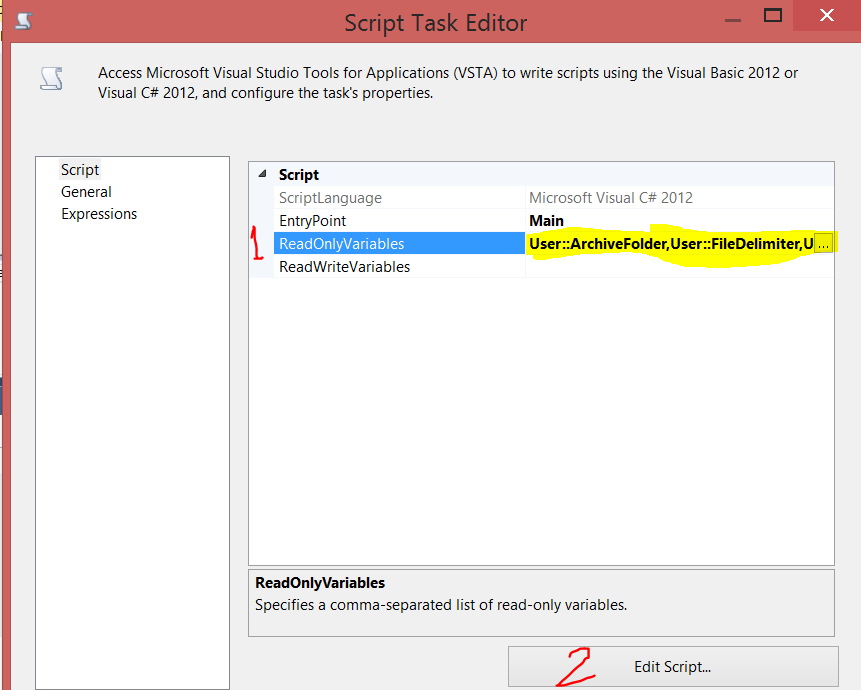
Task: Click the EntryPoint property label
Action: click(310, 220)
